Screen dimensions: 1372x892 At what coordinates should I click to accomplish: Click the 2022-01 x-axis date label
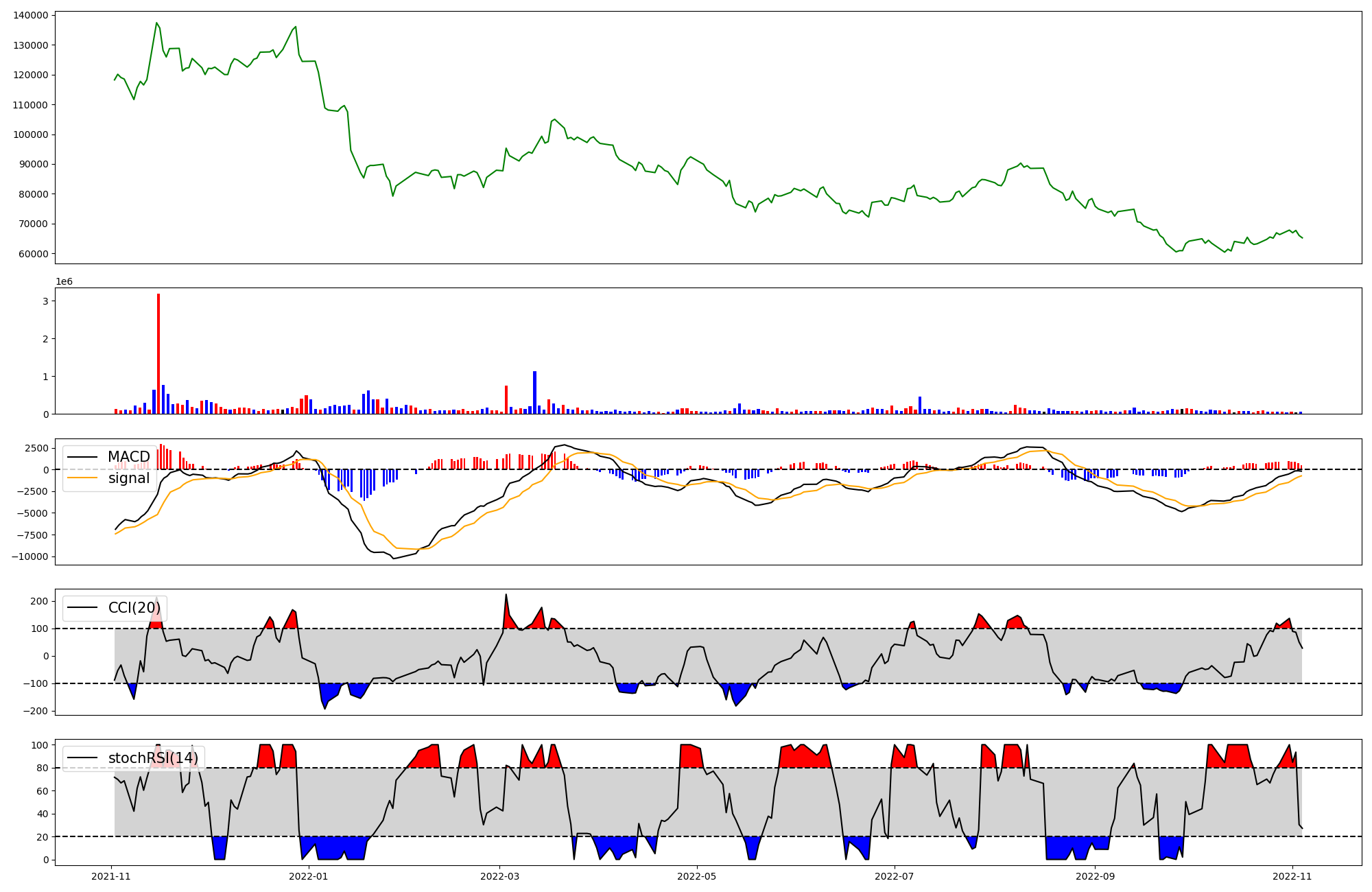(x=309, y=876)
